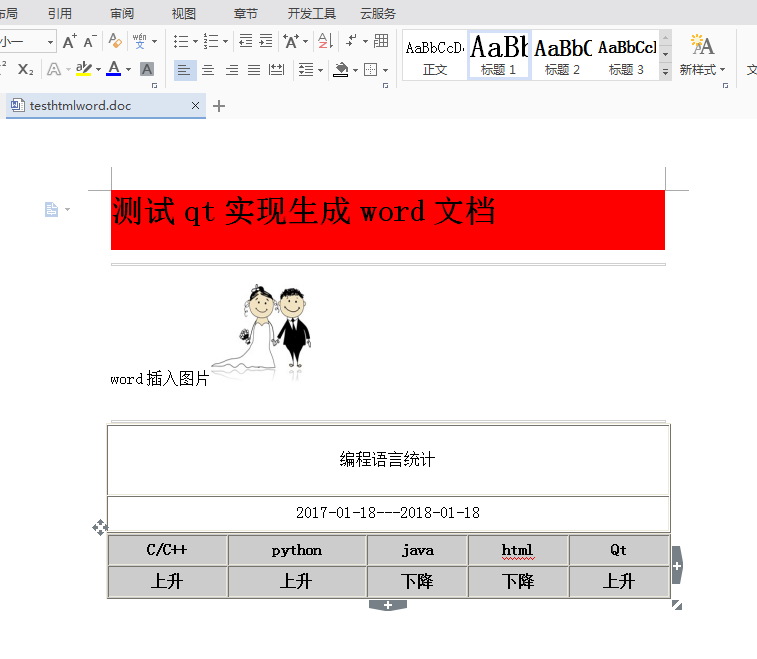Toggle distributed alignment
This screenshot has height=659, width=757.
pos(276,70)
